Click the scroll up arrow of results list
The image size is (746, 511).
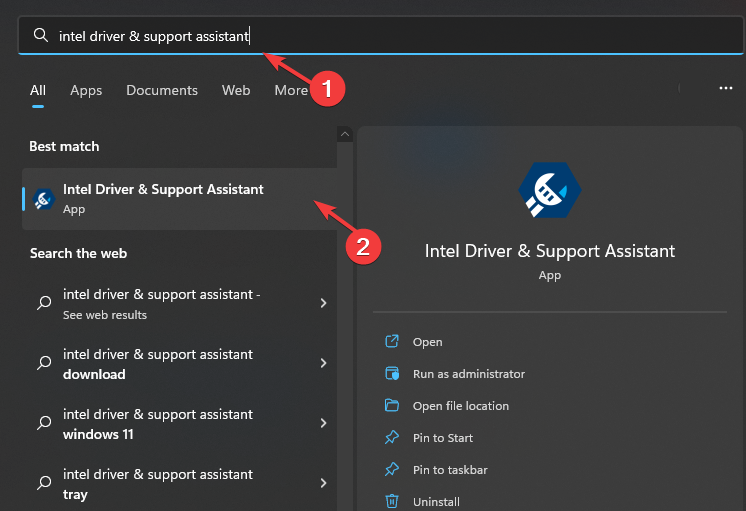click(x=345, y=134)
